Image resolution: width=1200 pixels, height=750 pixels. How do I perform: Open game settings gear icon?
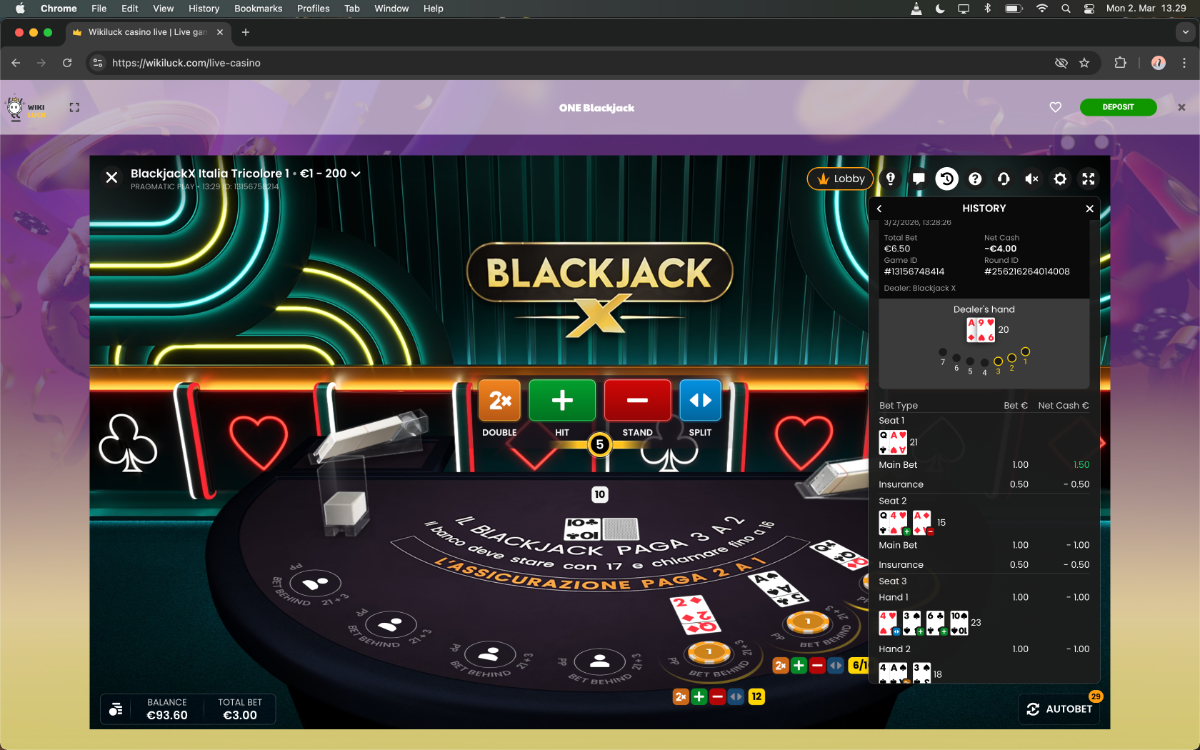pos(1060,179)
